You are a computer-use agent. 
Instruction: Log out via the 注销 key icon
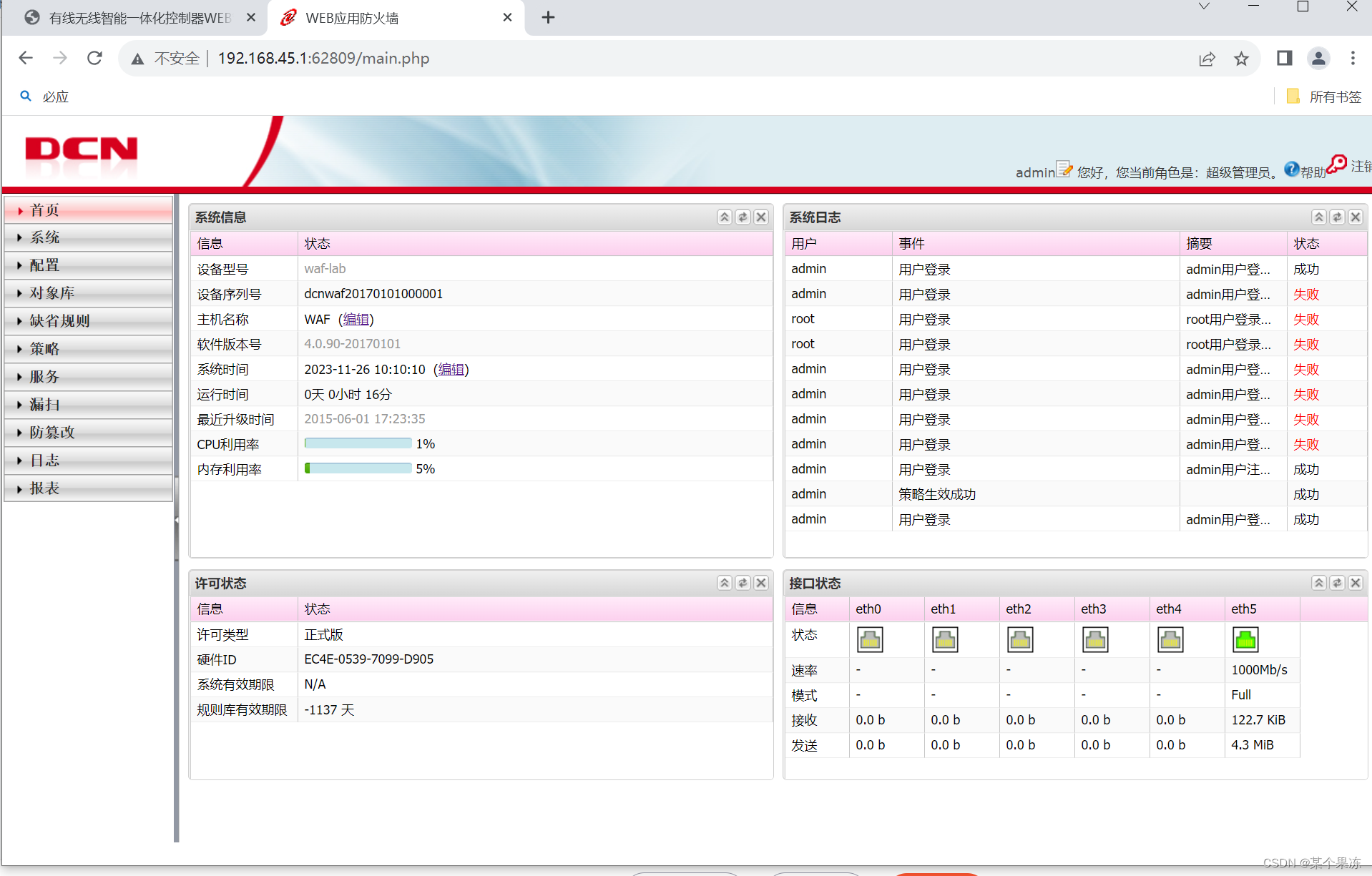pos(1337,165)
